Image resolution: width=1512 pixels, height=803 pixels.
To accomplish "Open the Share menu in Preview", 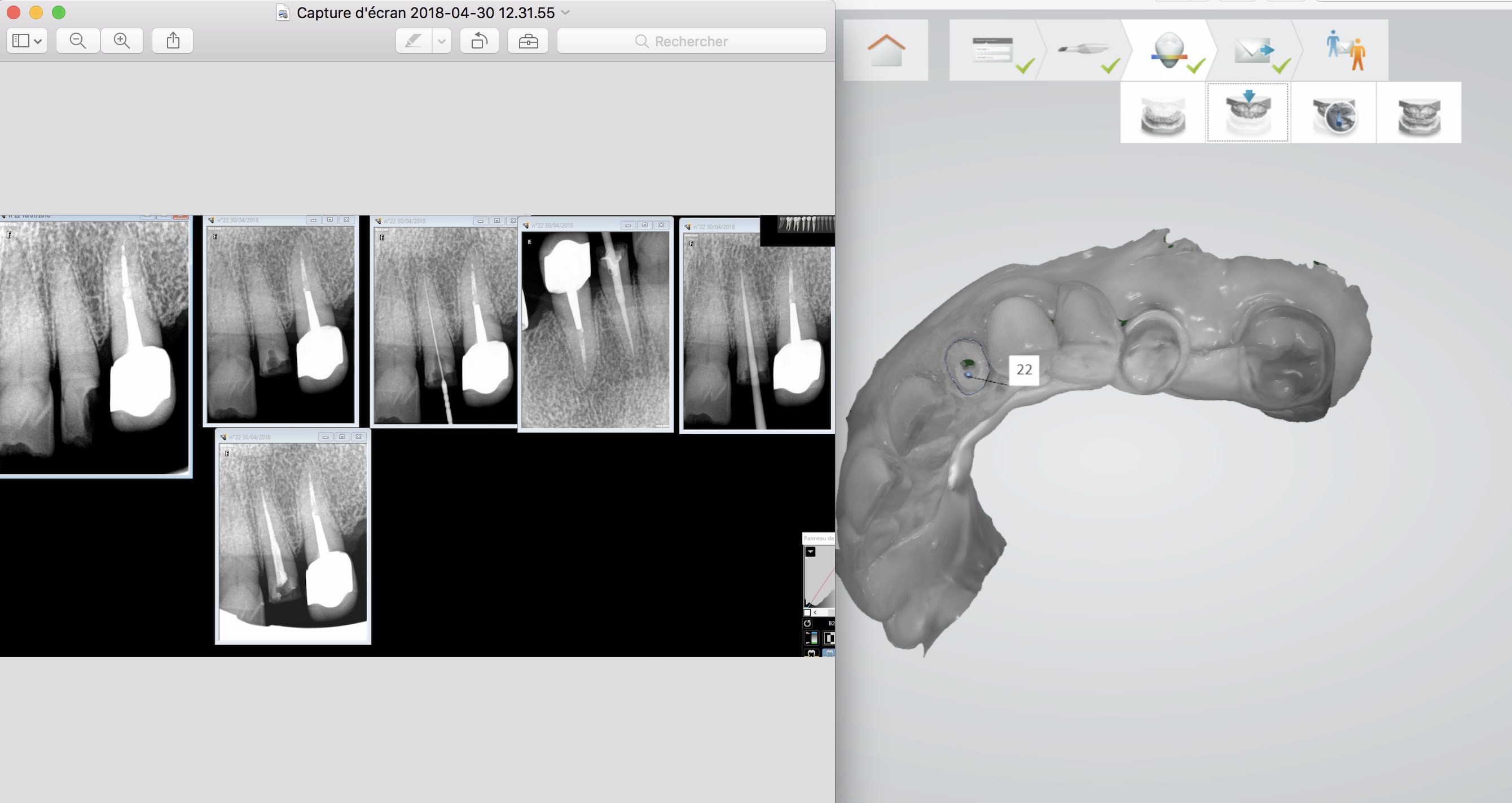I will coord(173,41).
